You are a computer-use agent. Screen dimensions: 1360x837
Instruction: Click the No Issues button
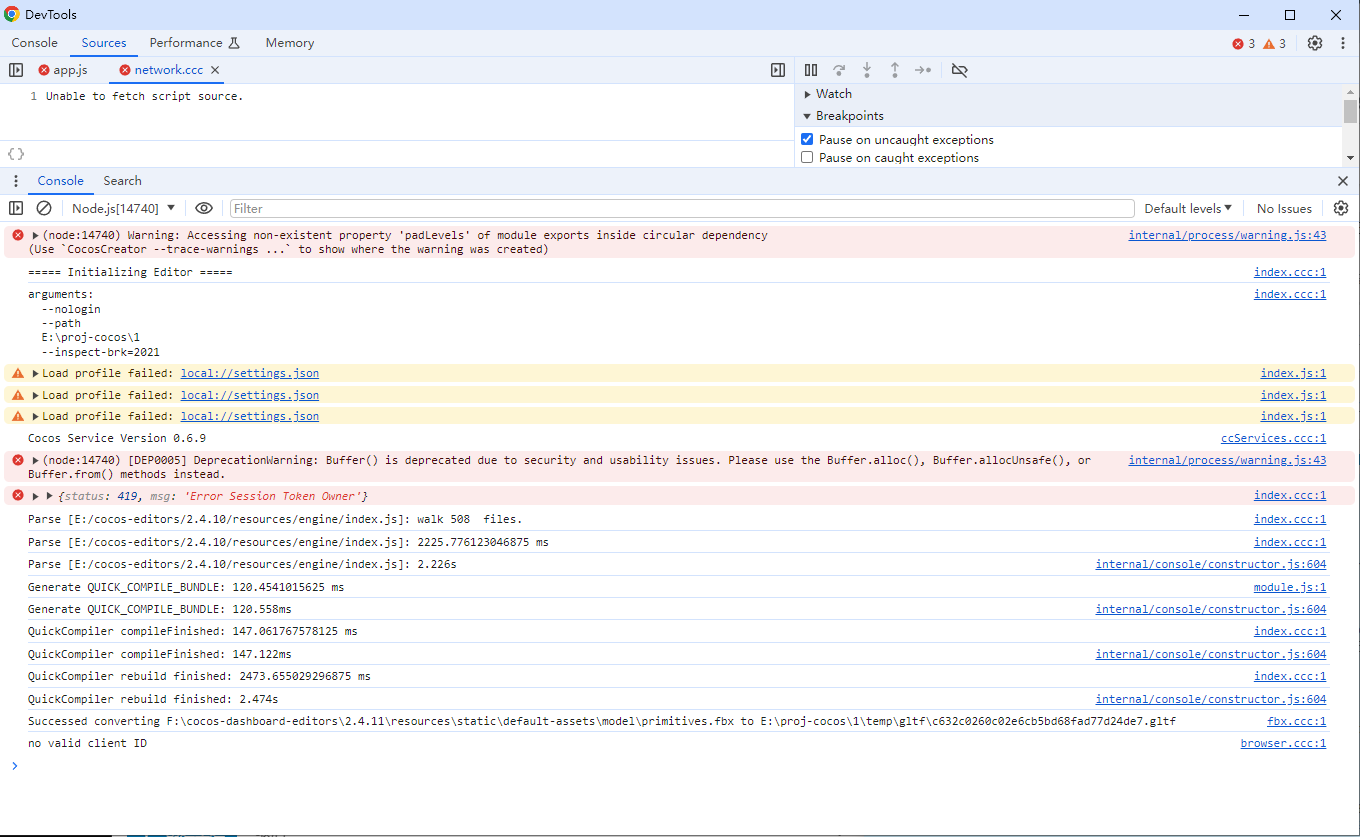[x=1284, y=208]
